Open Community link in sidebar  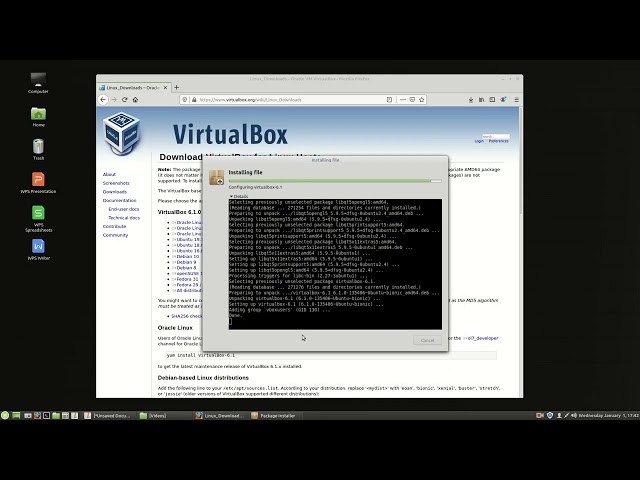pos(115,235)
